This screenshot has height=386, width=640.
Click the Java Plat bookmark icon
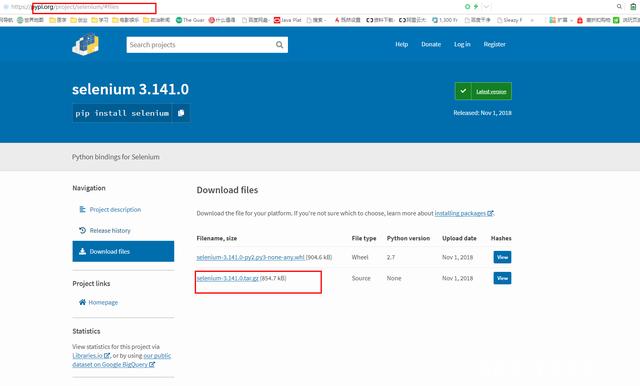pos(277,20)
